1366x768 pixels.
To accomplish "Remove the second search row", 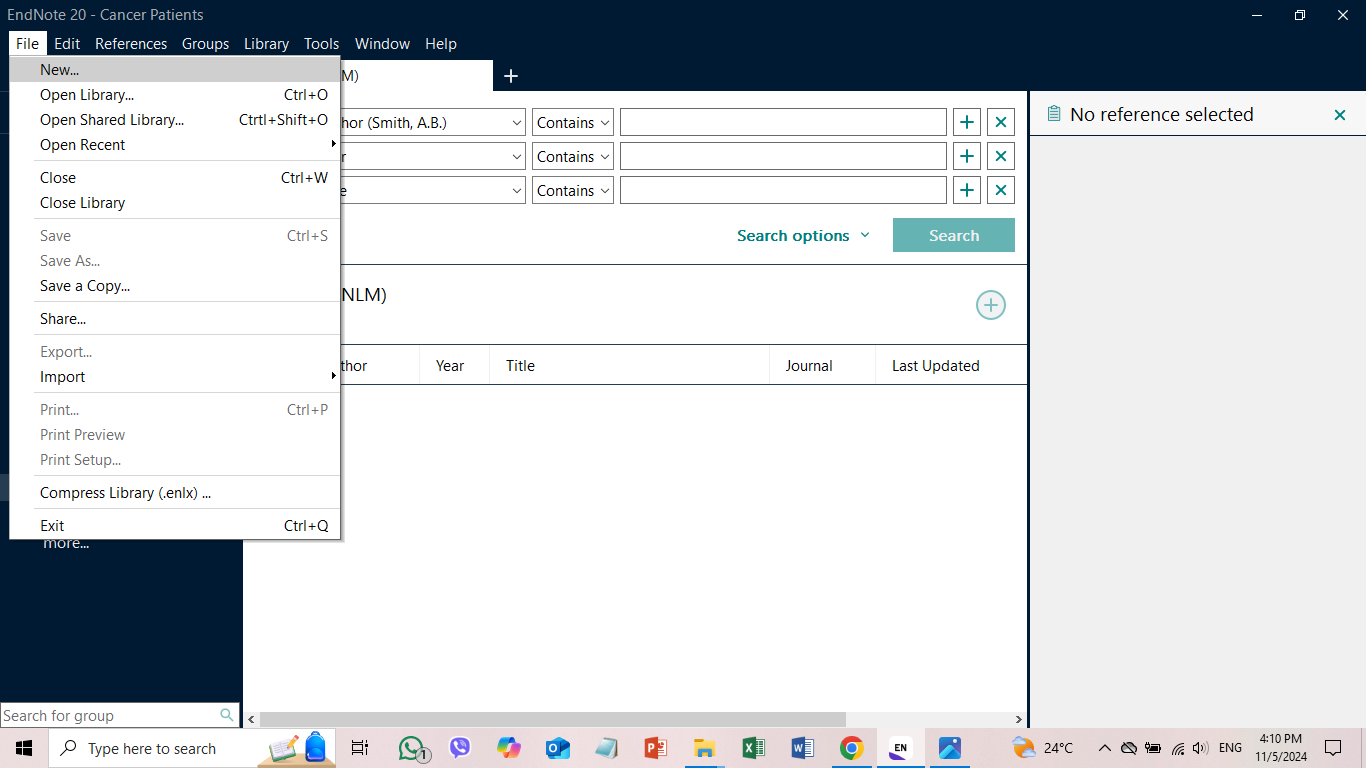I will click(x=1001, y=157).
